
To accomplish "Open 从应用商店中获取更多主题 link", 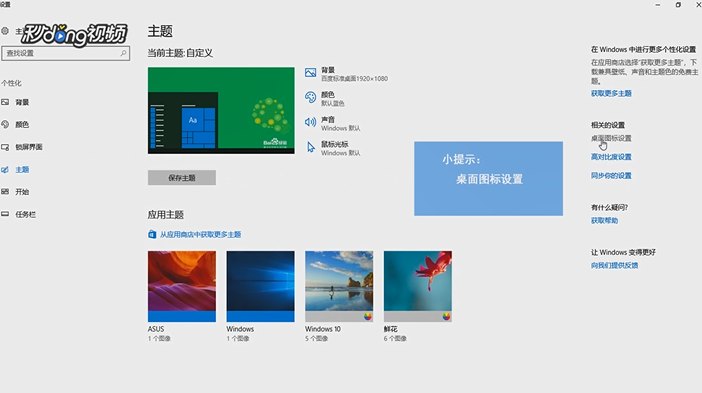I will tap(201, 235).
